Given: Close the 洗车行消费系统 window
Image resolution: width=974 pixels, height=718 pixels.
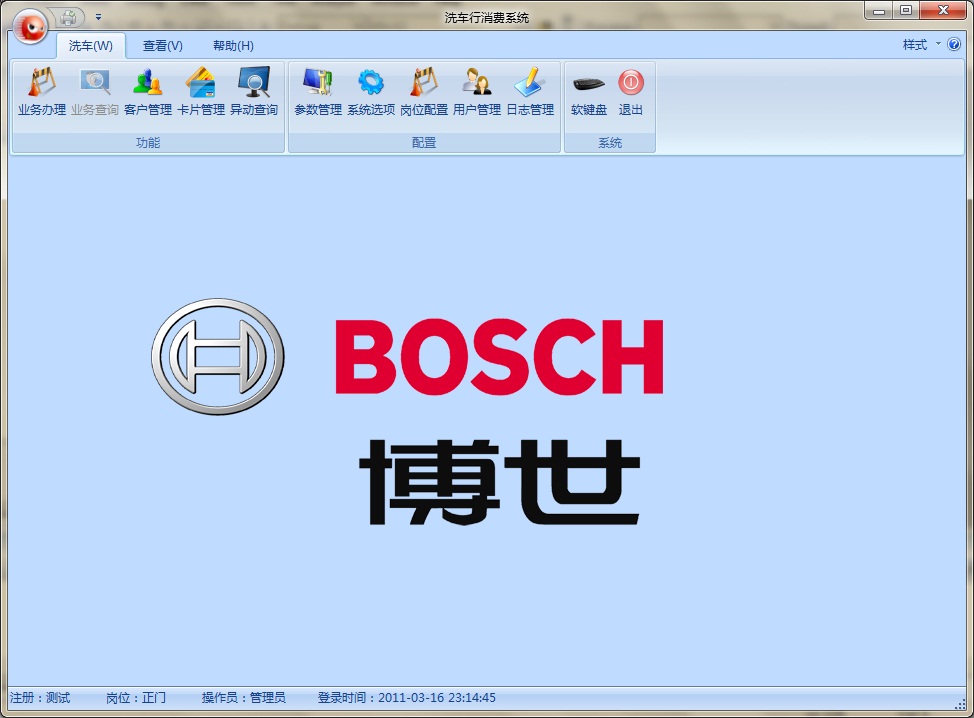Looking at the screenshot, I should (x=943, y=11).
